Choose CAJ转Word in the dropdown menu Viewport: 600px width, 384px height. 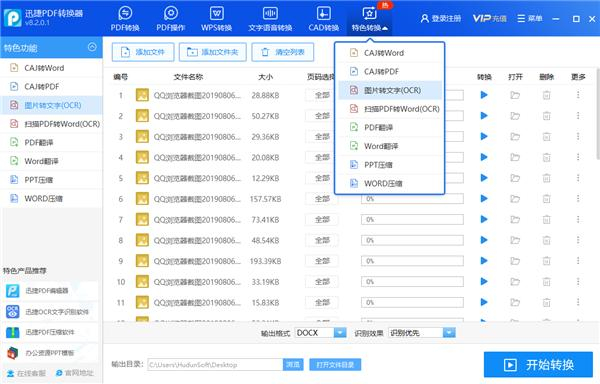pos(390,53)
